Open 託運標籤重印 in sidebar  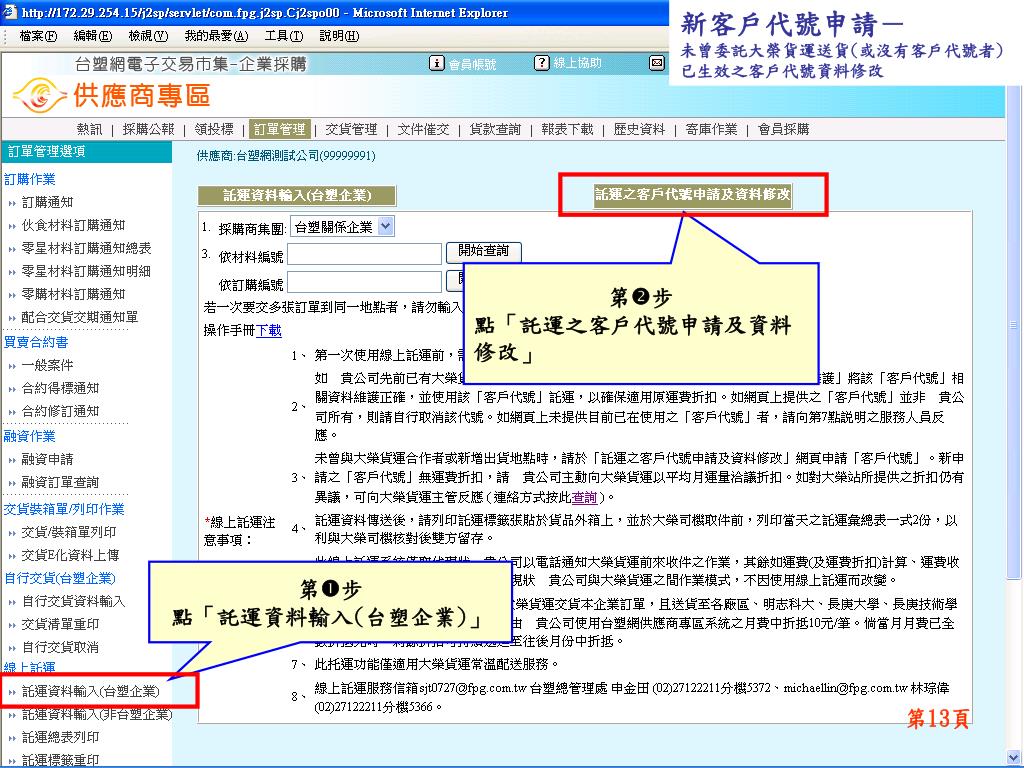click(60, 760)
